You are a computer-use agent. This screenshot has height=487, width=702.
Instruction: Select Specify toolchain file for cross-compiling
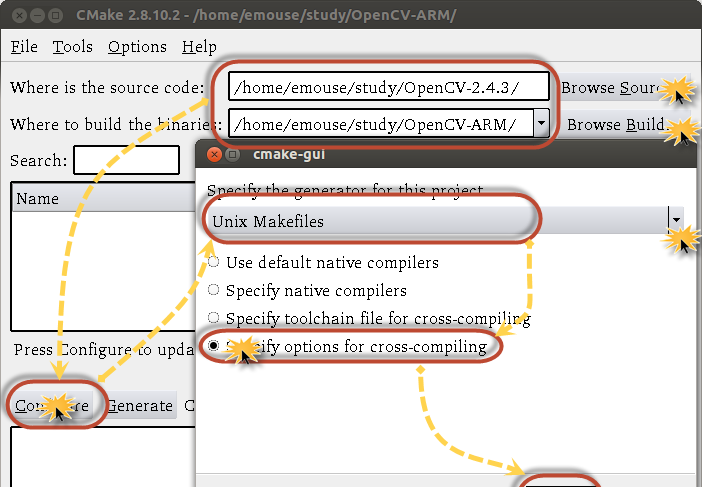pos(369,319)
